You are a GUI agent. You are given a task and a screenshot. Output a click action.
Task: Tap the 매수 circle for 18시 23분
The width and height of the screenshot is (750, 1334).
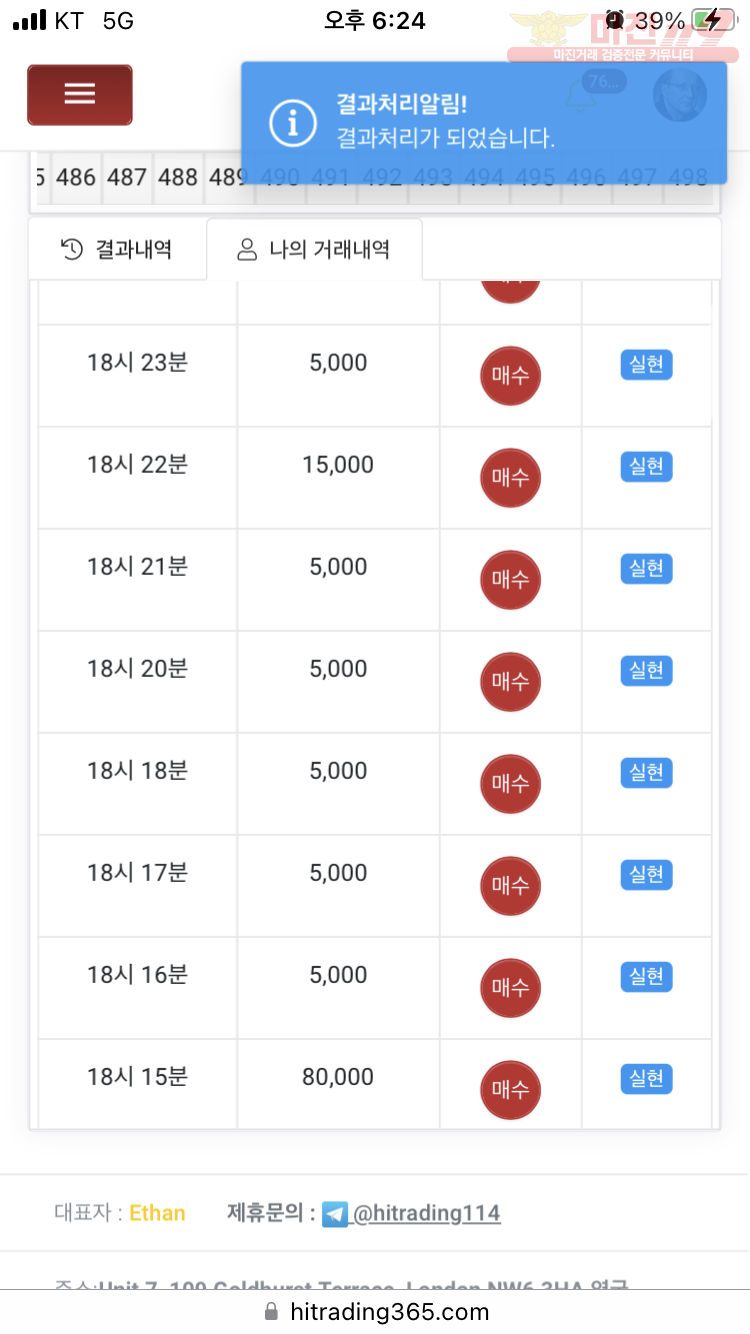tap(510, 375)
